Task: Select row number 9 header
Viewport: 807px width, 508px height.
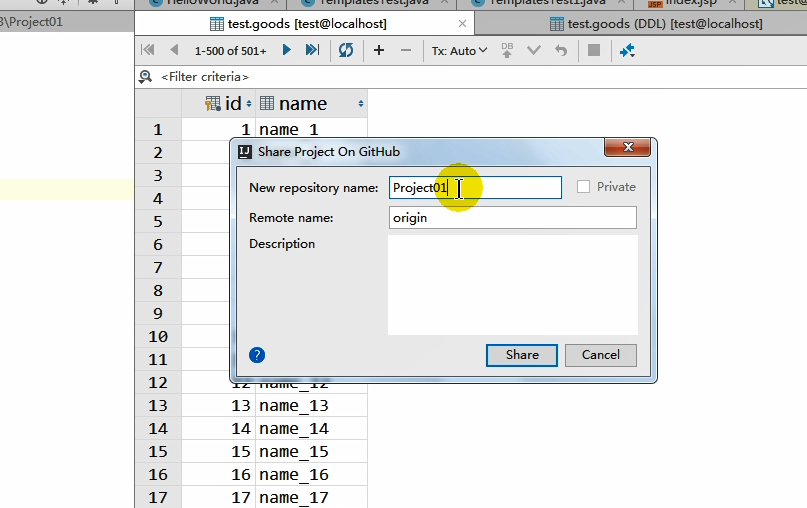Action: 158,313
